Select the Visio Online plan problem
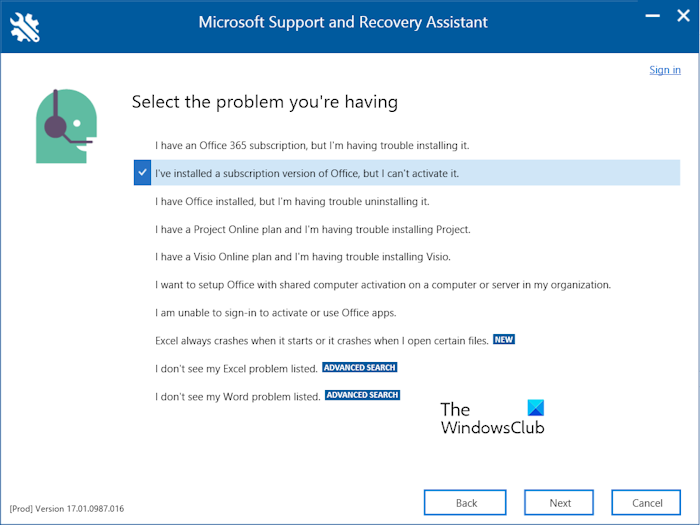This screenshot has width=700, height=525. (x=303, y=257)
